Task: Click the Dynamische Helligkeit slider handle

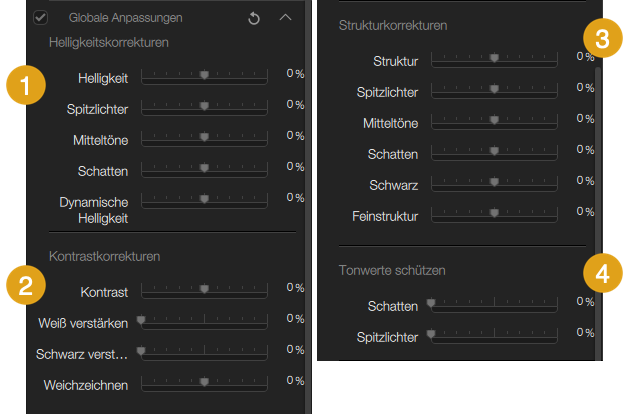Action: (204, 199)
